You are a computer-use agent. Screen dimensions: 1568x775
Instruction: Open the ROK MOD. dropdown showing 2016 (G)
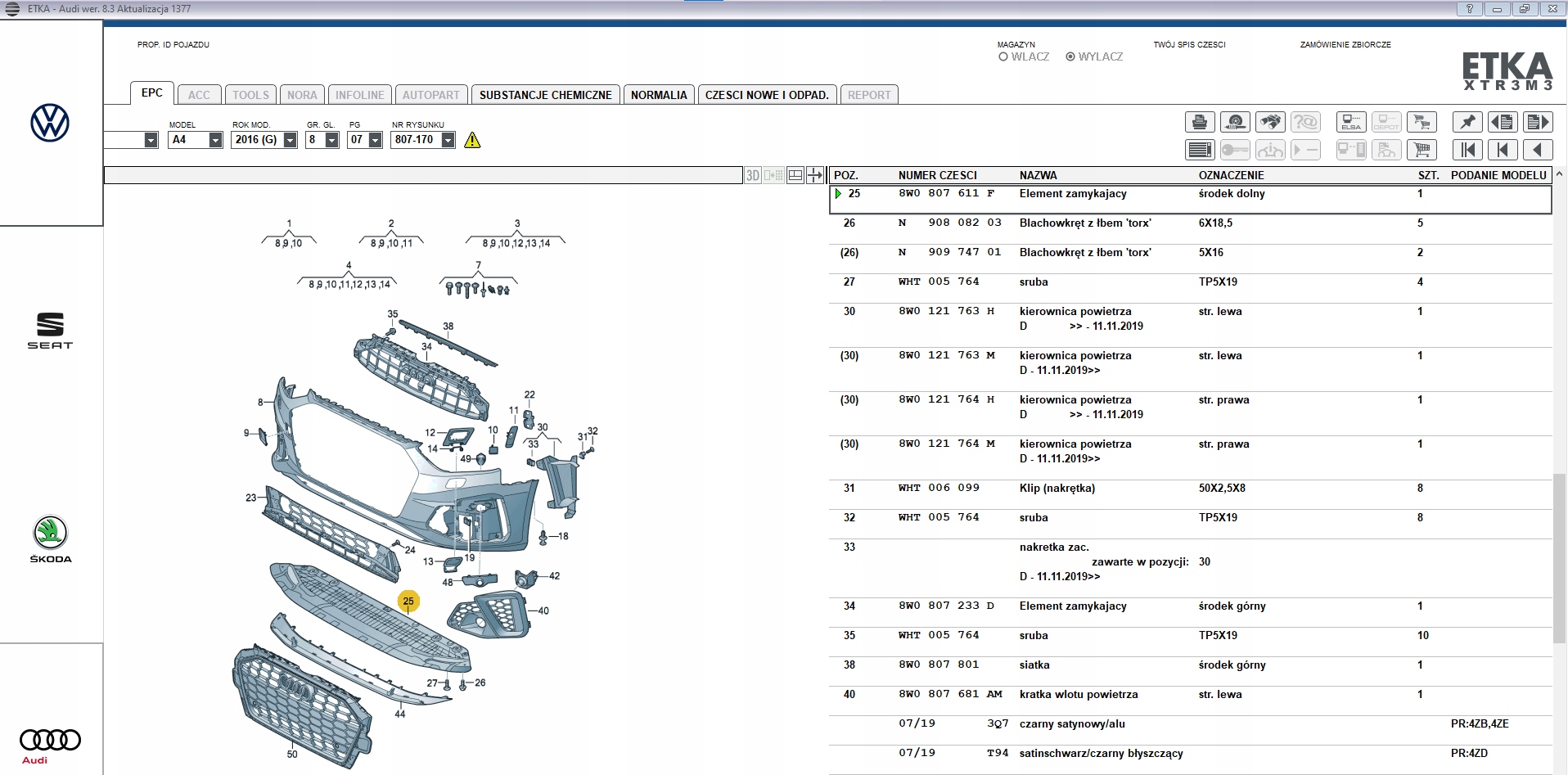pos(264,140)
